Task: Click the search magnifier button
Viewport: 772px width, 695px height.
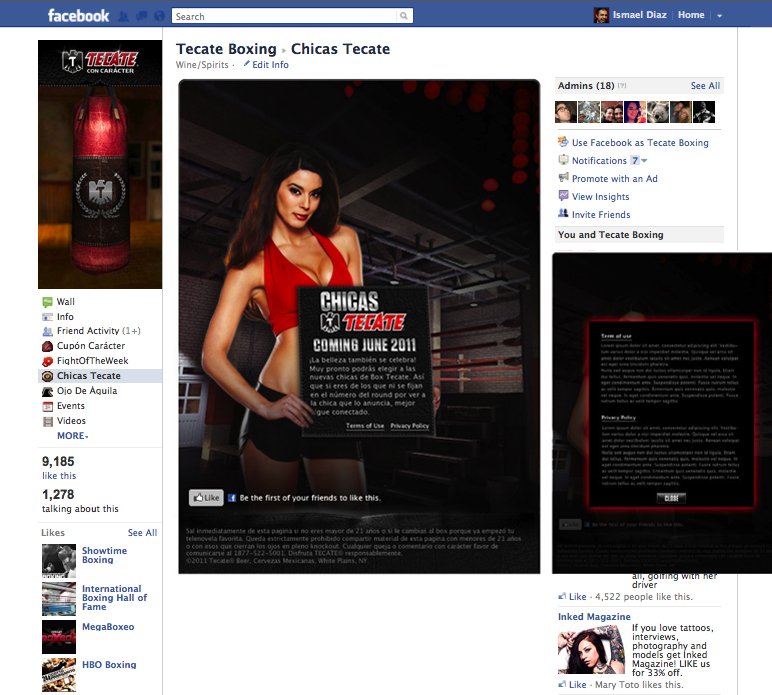Action: (x=404, y=16)
